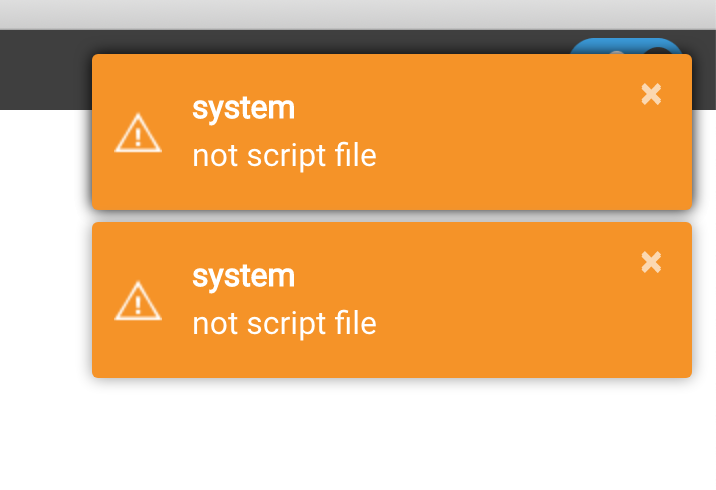The height and width of the screenshot is (490, 716).
Task: Click 'not script file' text in bottom alert
Action: (x=284, y=324)
